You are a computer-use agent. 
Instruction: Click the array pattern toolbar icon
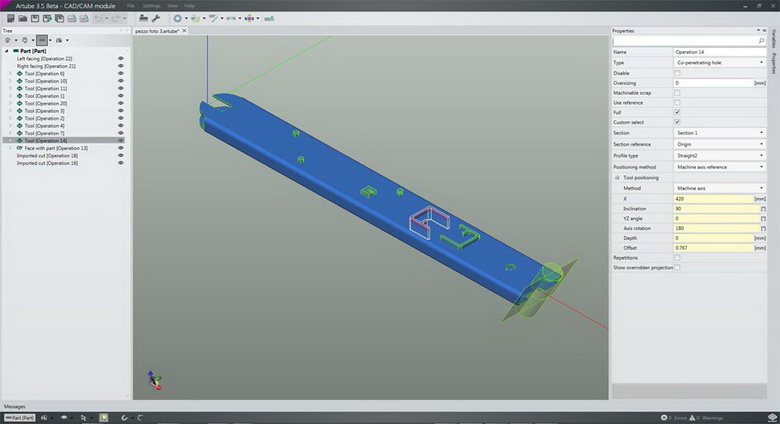(231, 18)
